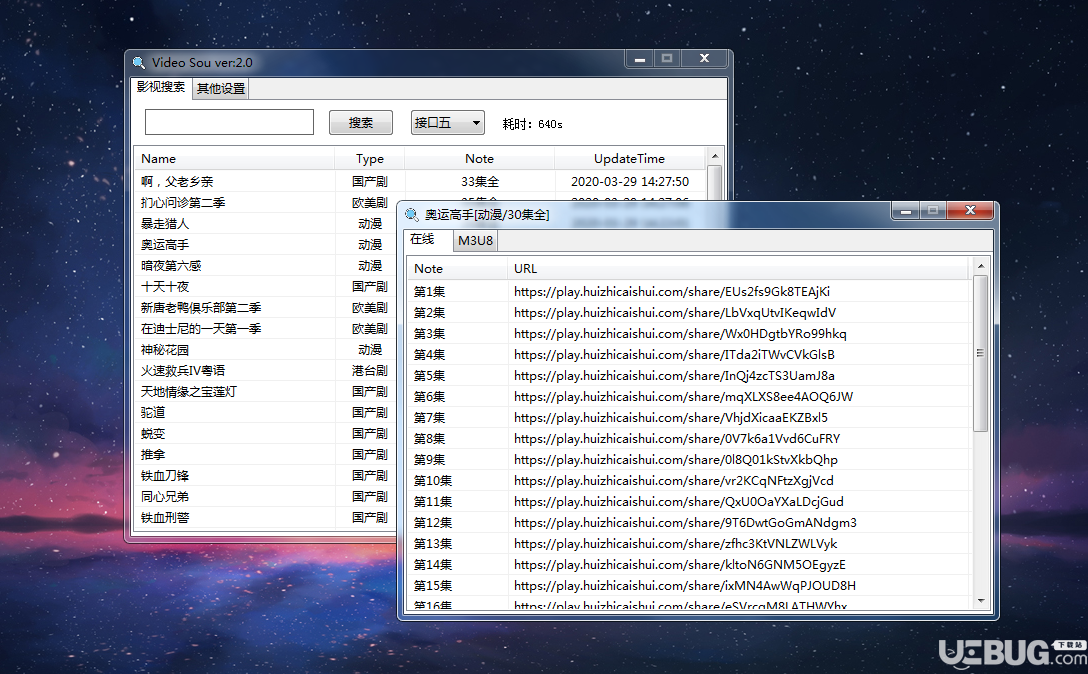
Task: Click the 奥运高手 window magnifier icon
Action: (411, 214)
